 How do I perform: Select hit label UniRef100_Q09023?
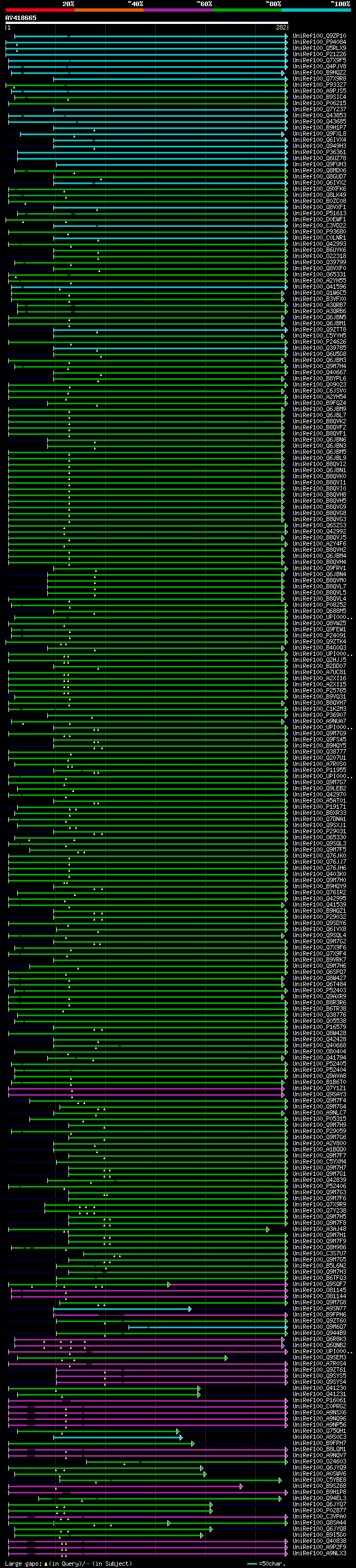(x=319, y=385)
